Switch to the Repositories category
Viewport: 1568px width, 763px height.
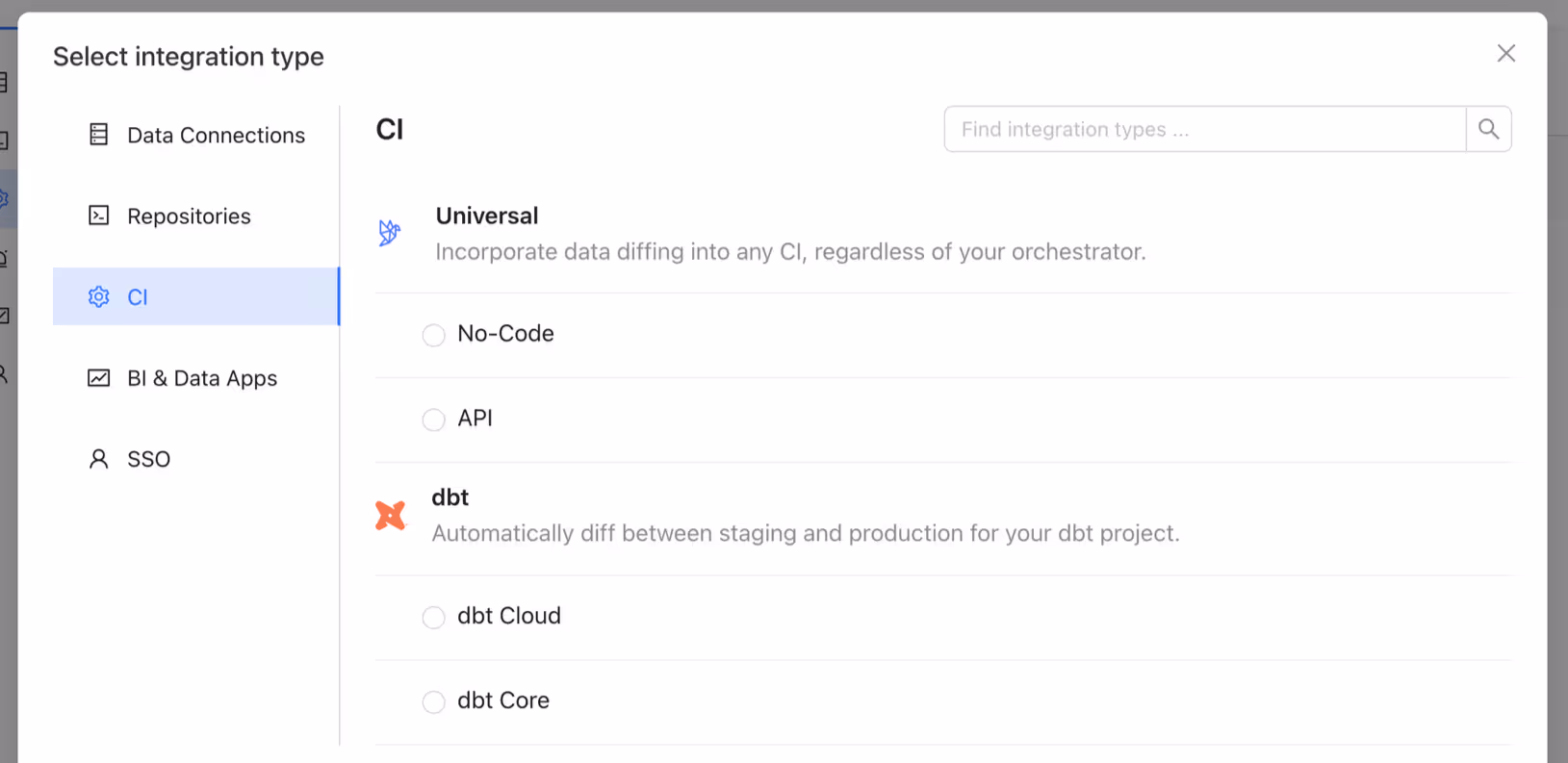pyautogui.click(x=196, y=216)
